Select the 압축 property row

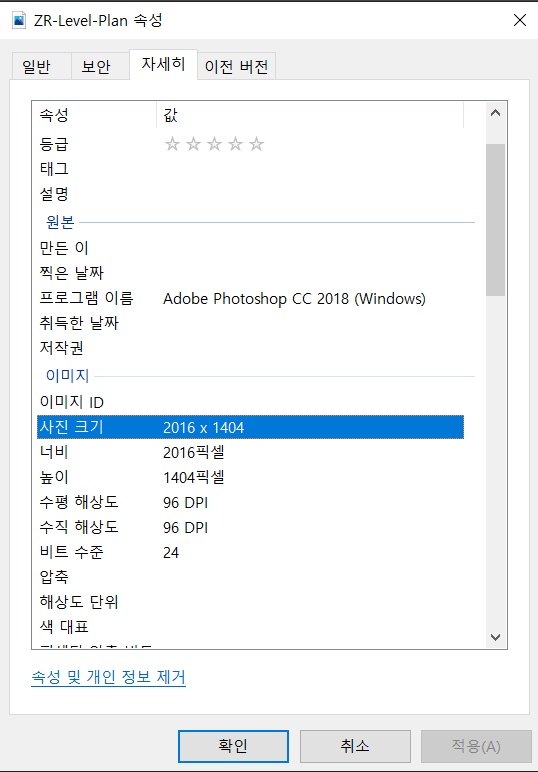(251, 577)
